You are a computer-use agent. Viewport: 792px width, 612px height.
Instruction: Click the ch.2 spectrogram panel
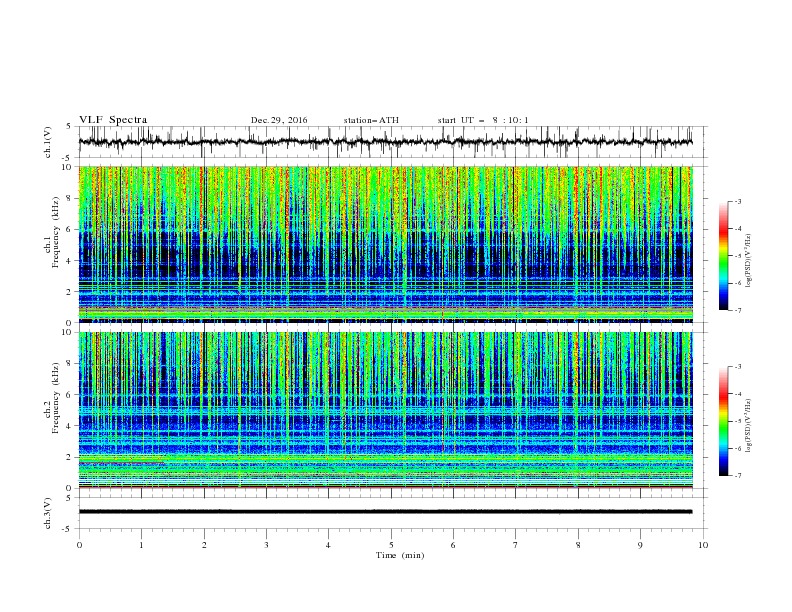click(385, 410)
